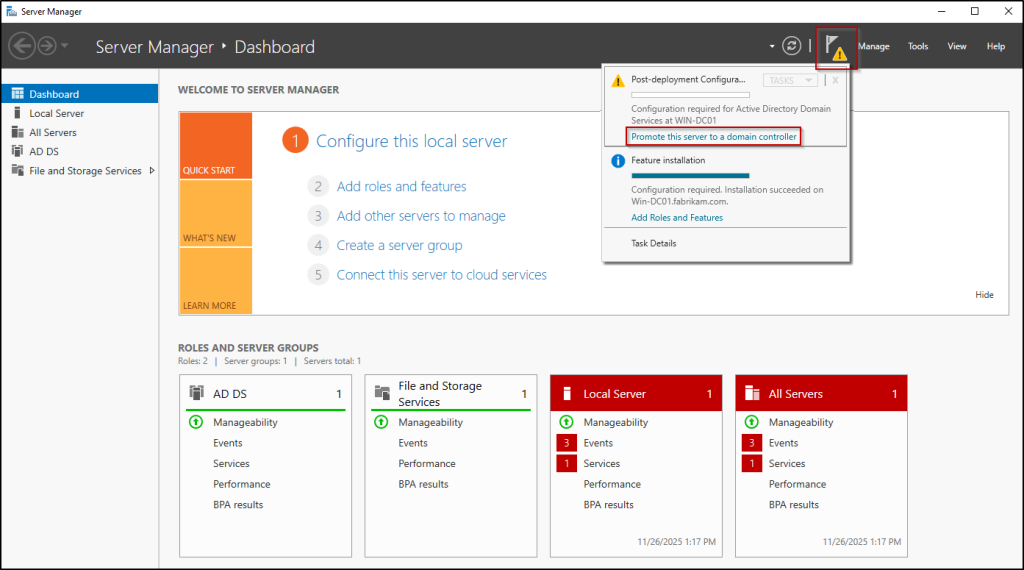
Task: Click the Local Server sidebar icon
Action: point(17,113)
